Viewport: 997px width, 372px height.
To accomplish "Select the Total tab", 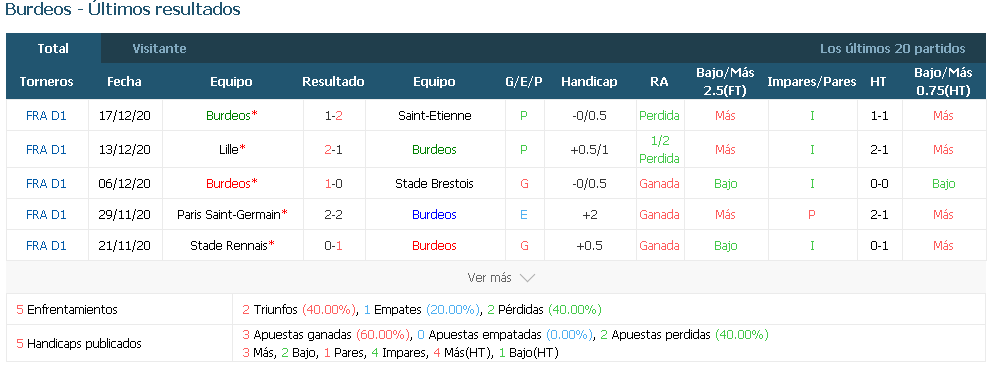I will tap(53, 48).
